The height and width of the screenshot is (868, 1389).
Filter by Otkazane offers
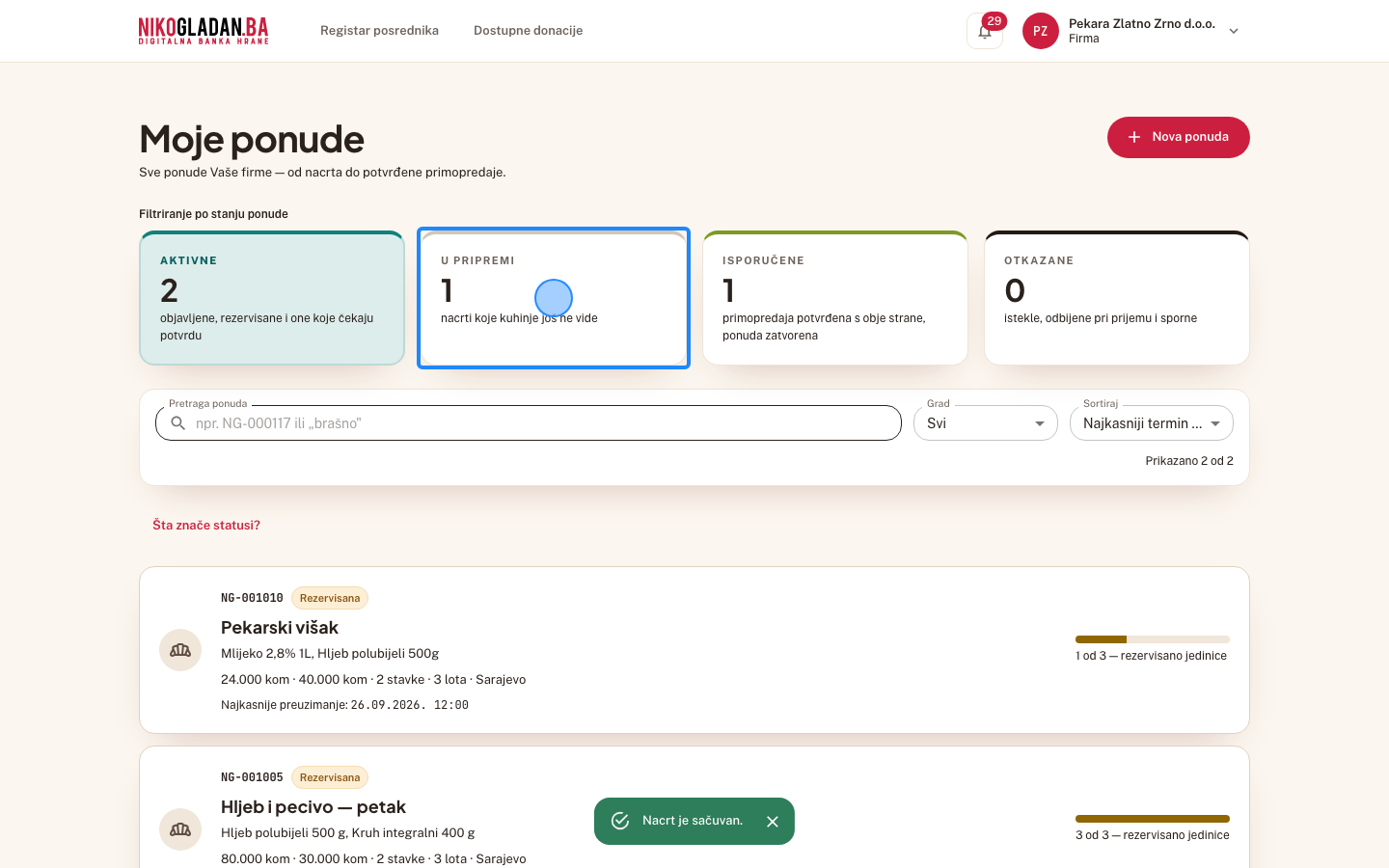pyautogui.click(x=1117, y=298)
